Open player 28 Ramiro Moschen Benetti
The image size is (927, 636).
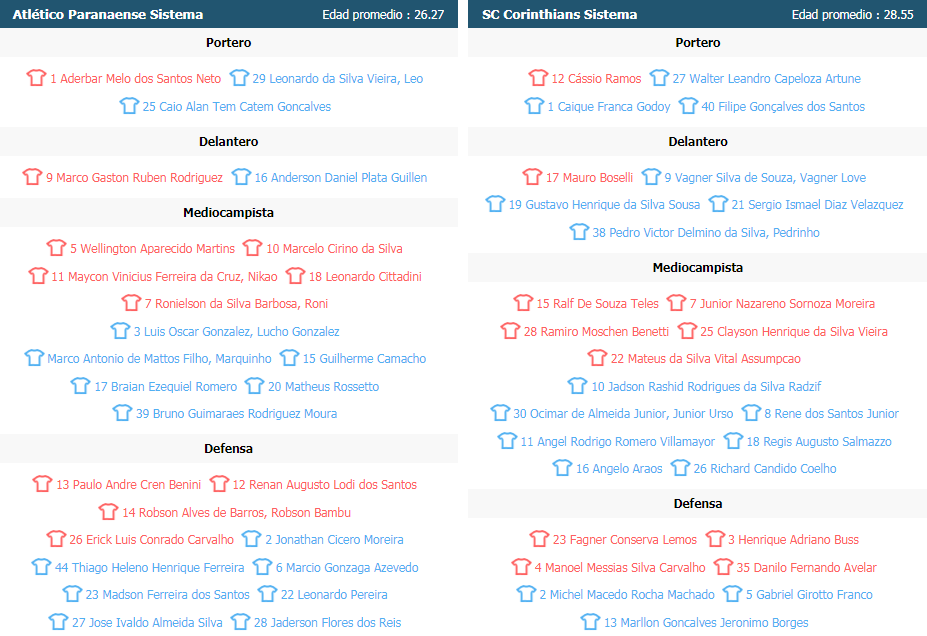click(596, 332)
